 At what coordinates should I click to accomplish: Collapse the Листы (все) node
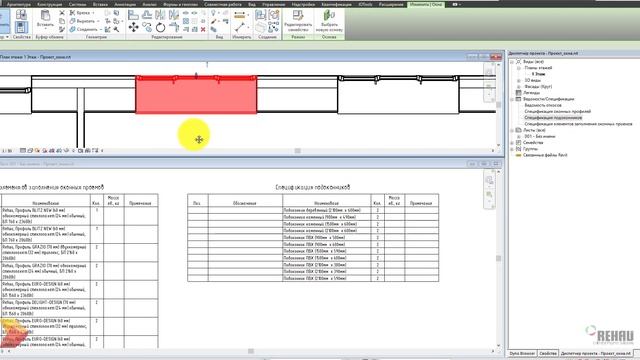[512, 130]
